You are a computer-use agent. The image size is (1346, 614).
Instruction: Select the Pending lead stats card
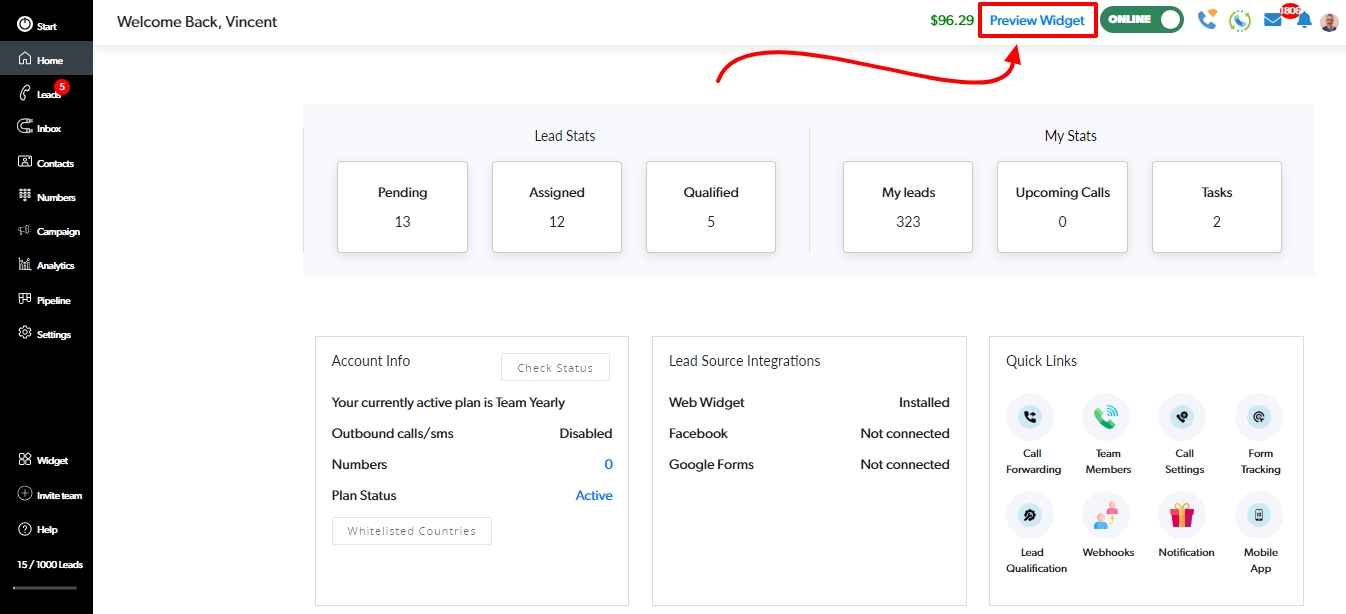tap(402, 207)
